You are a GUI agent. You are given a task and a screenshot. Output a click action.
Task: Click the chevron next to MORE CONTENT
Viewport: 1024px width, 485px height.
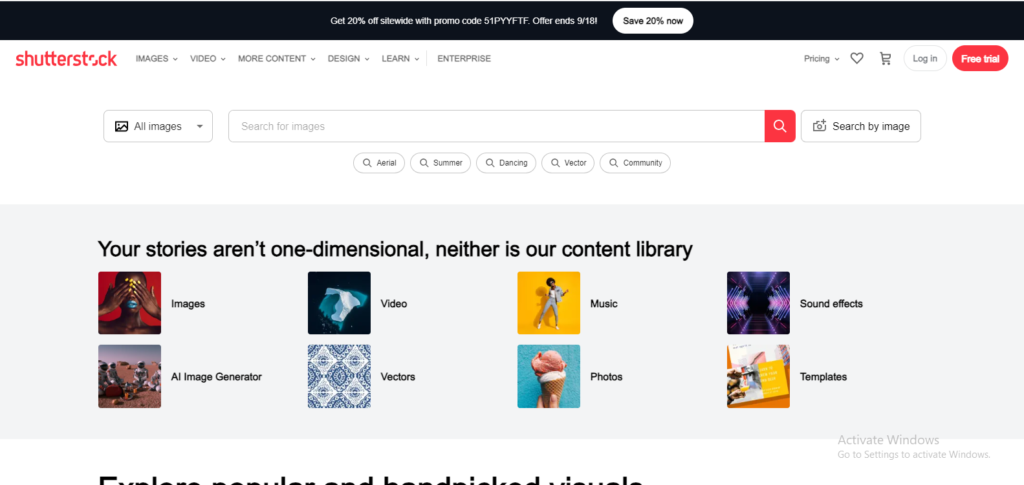pyautogui.click(x=313, y=59)
